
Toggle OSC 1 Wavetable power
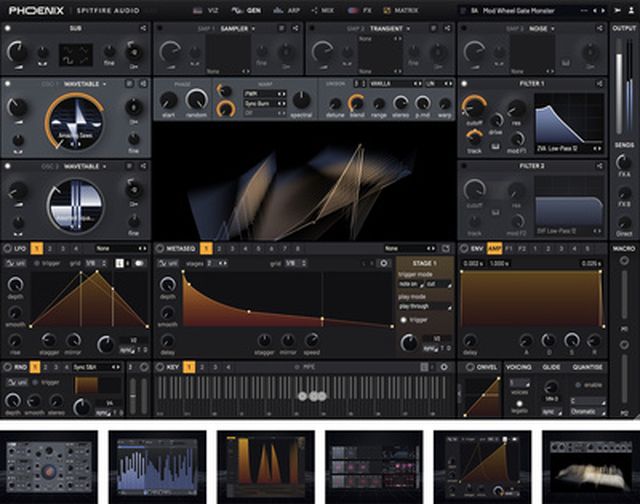(x=7, y=84)
